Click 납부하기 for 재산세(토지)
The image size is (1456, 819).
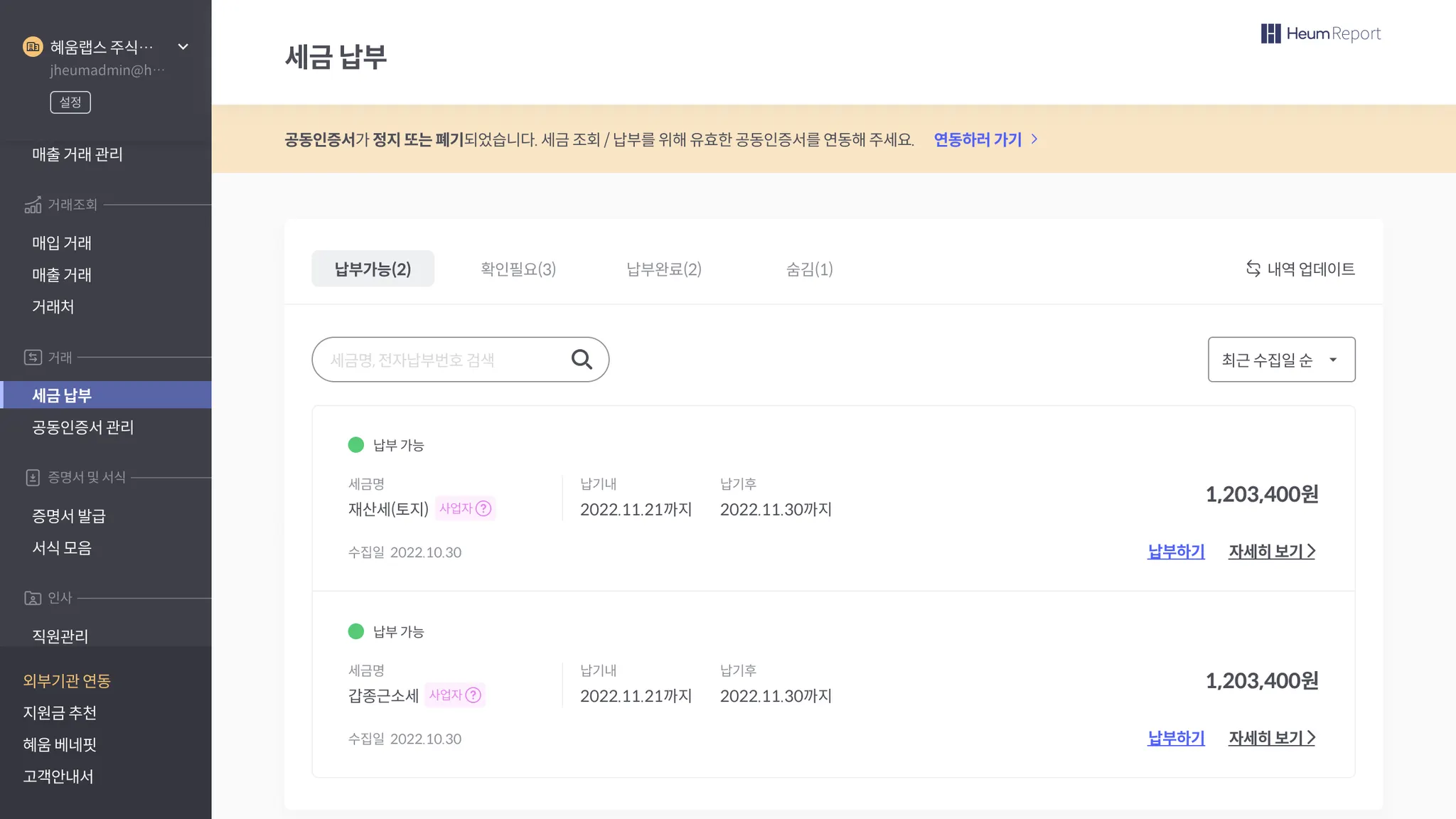[x=1176, y=551]
